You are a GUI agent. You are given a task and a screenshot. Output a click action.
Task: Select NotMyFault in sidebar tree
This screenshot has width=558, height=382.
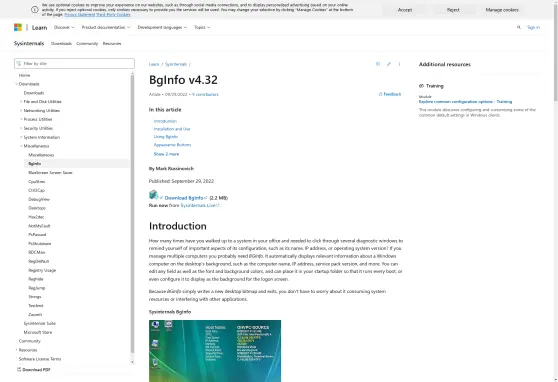[x=39, y=226]
